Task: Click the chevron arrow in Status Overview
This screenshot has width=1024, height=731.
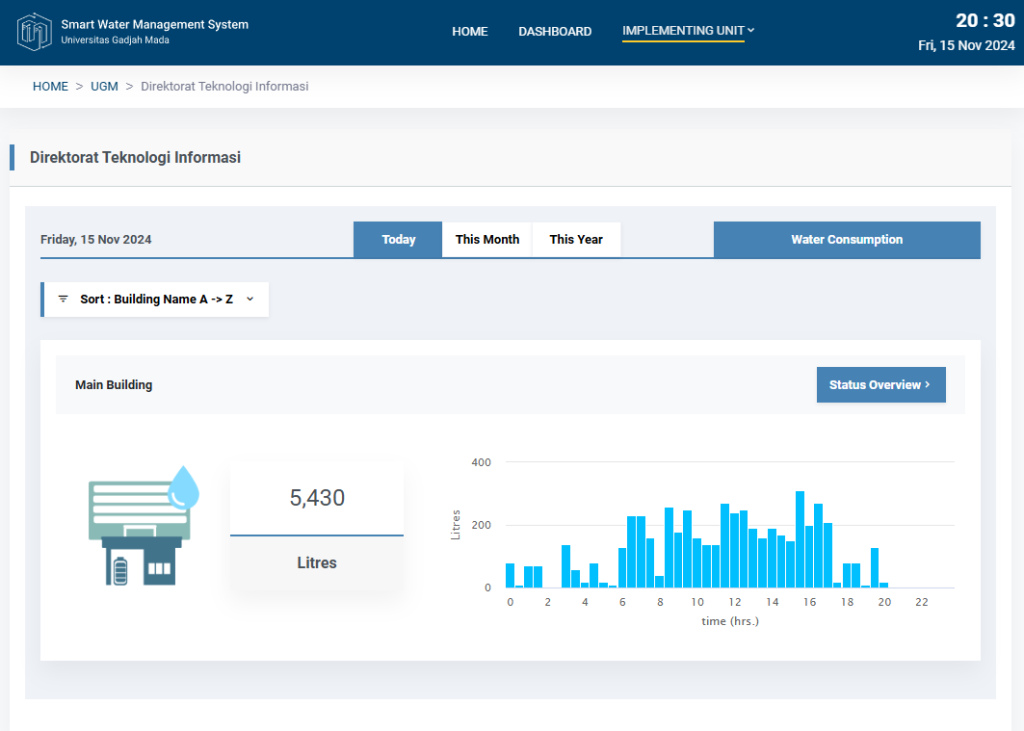Action: click(x=927, y=385)
